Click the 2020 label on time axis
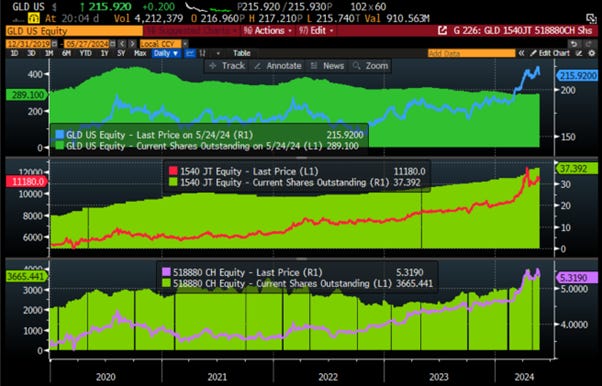The image size is (602, 386). coord(106,377)
